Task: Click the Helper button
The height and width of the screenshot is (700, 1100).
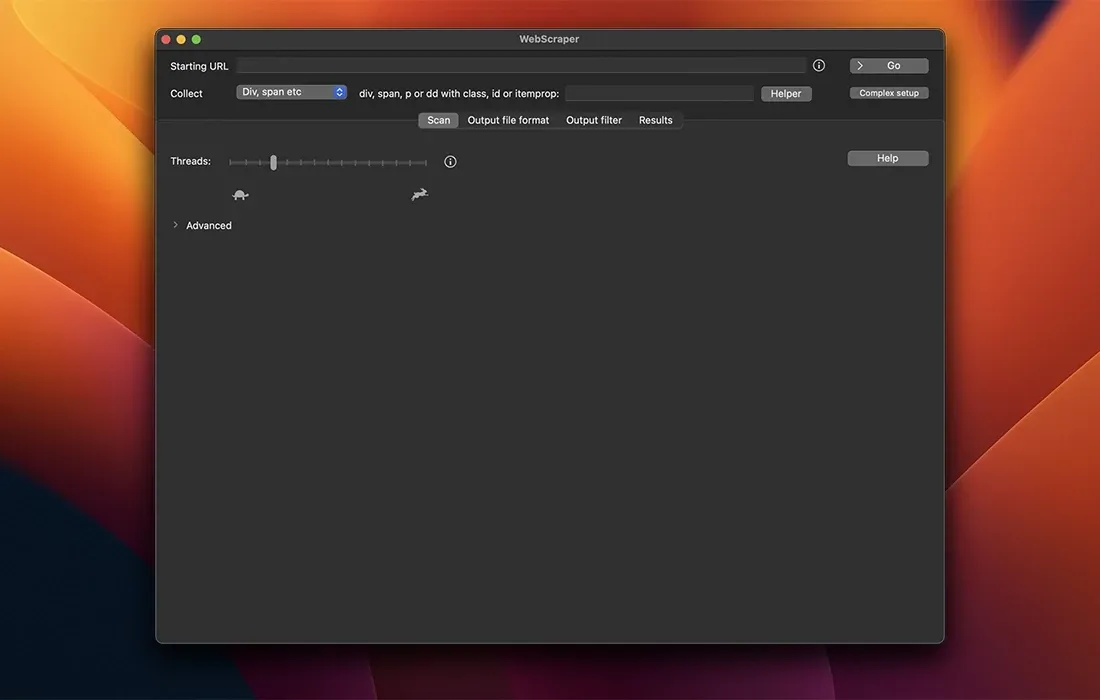Action: click(x=786, y=94)
